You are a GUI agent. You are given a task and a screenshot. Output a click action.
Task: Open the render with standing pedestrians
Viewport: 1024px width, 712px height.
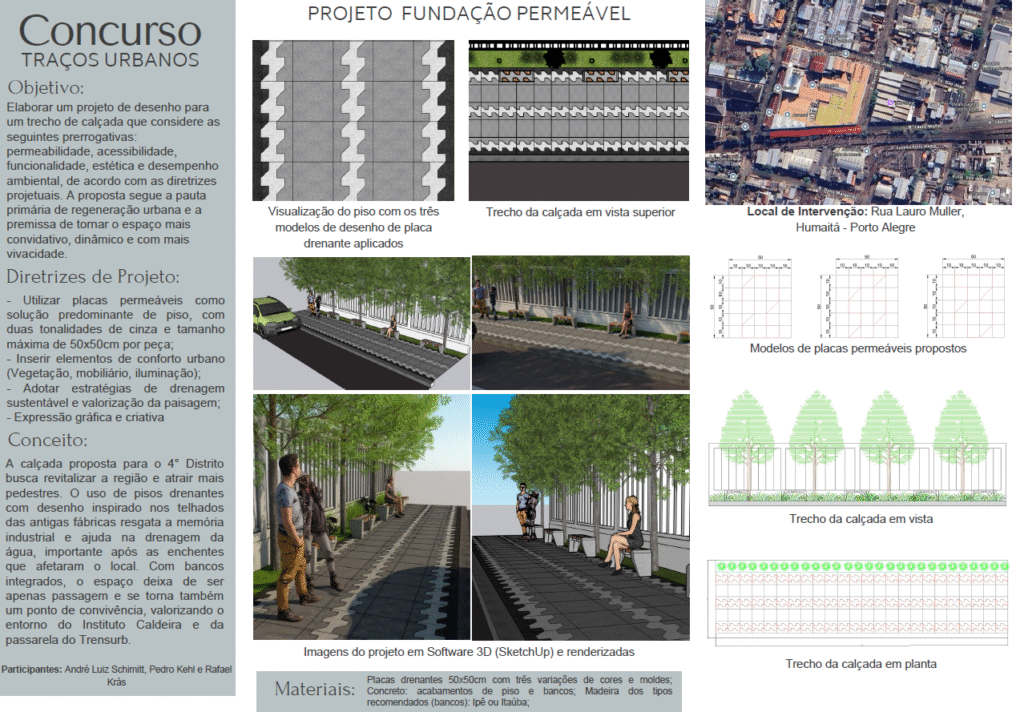(361, 516)
